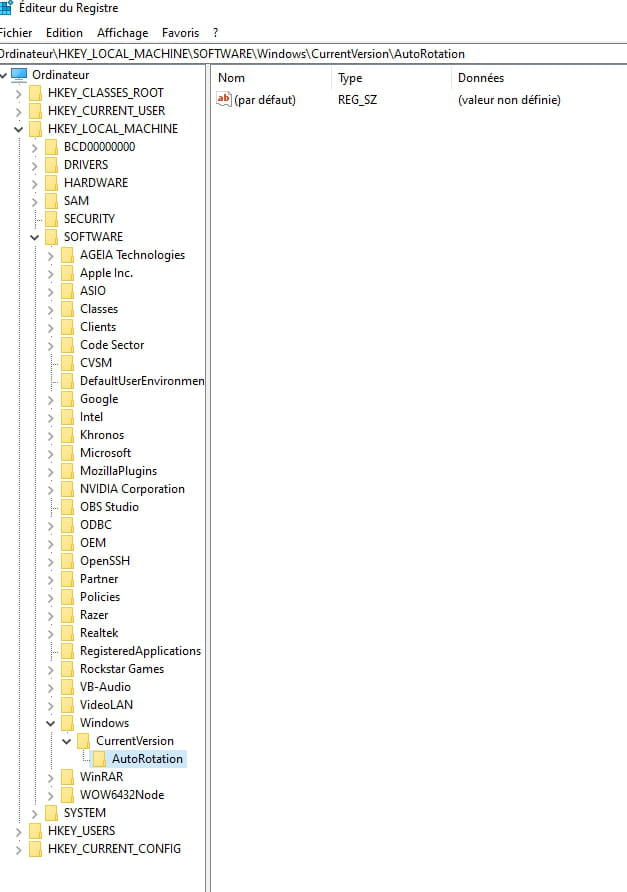Click the NVIDIA Corporation folder icon

click(68, 489)
